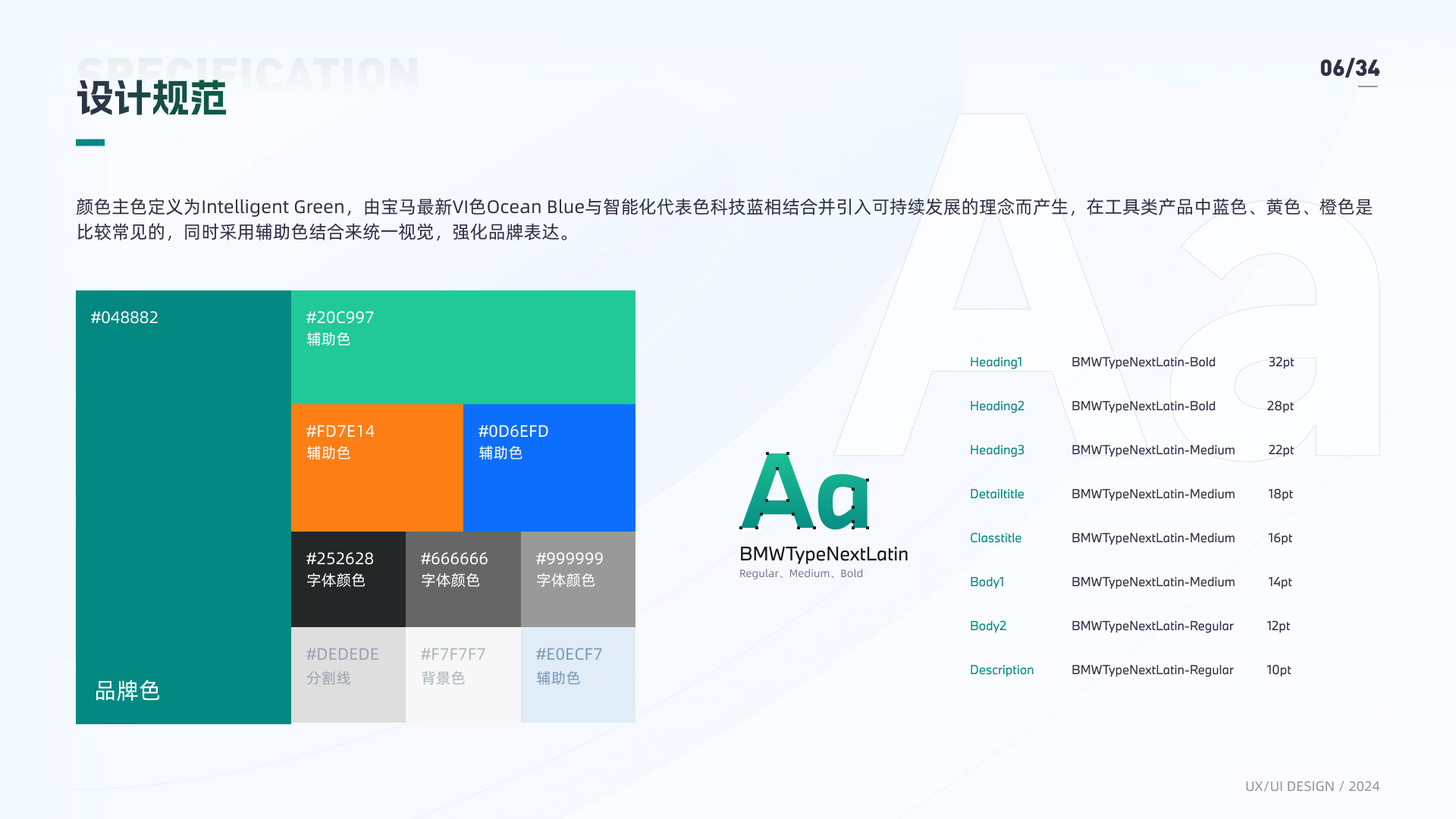Select the #666666 gray font swatch
This screenshot has width=1456, height=819.
463,579
